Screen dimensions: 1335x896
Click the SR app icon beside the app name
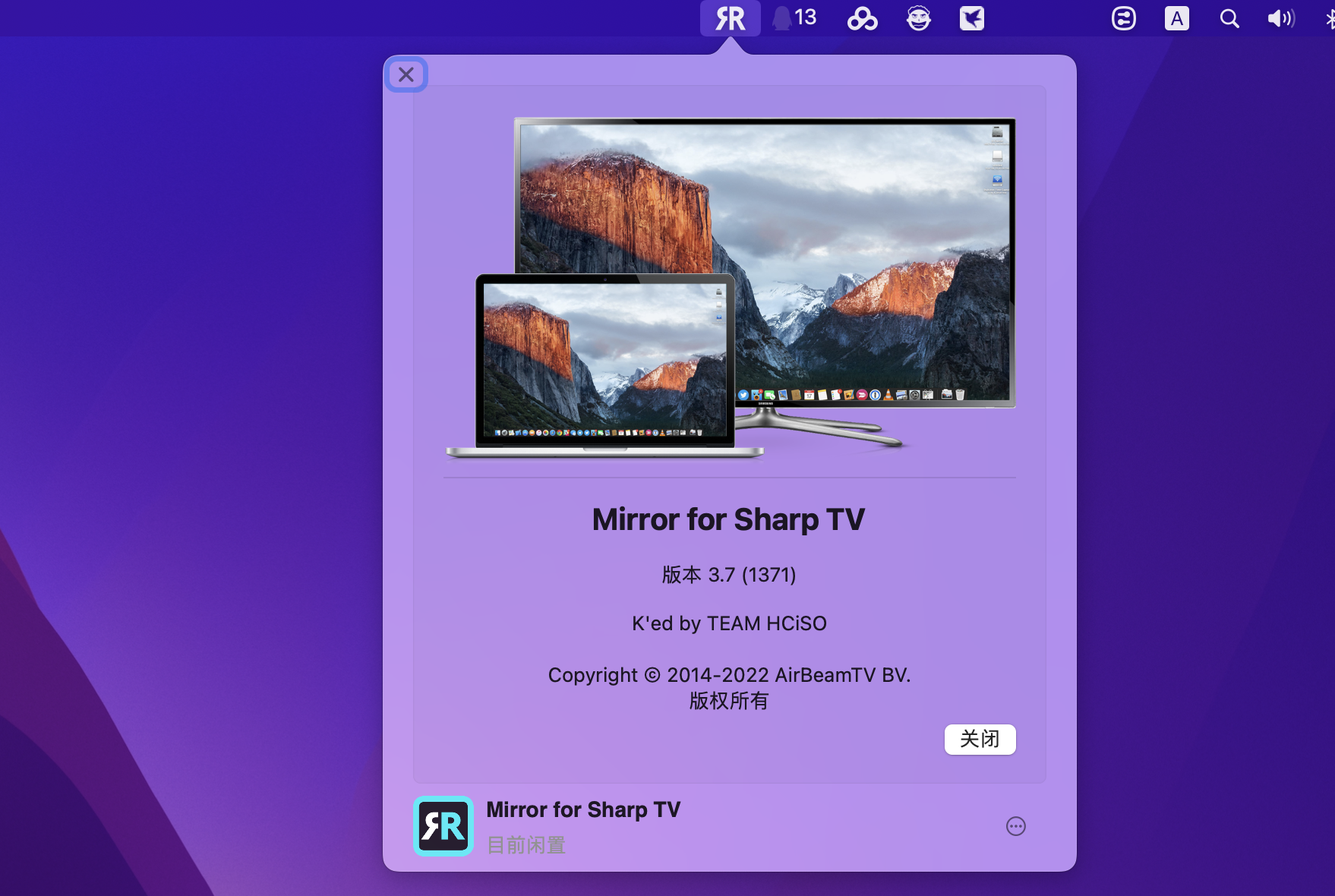(x=443, y=826)
